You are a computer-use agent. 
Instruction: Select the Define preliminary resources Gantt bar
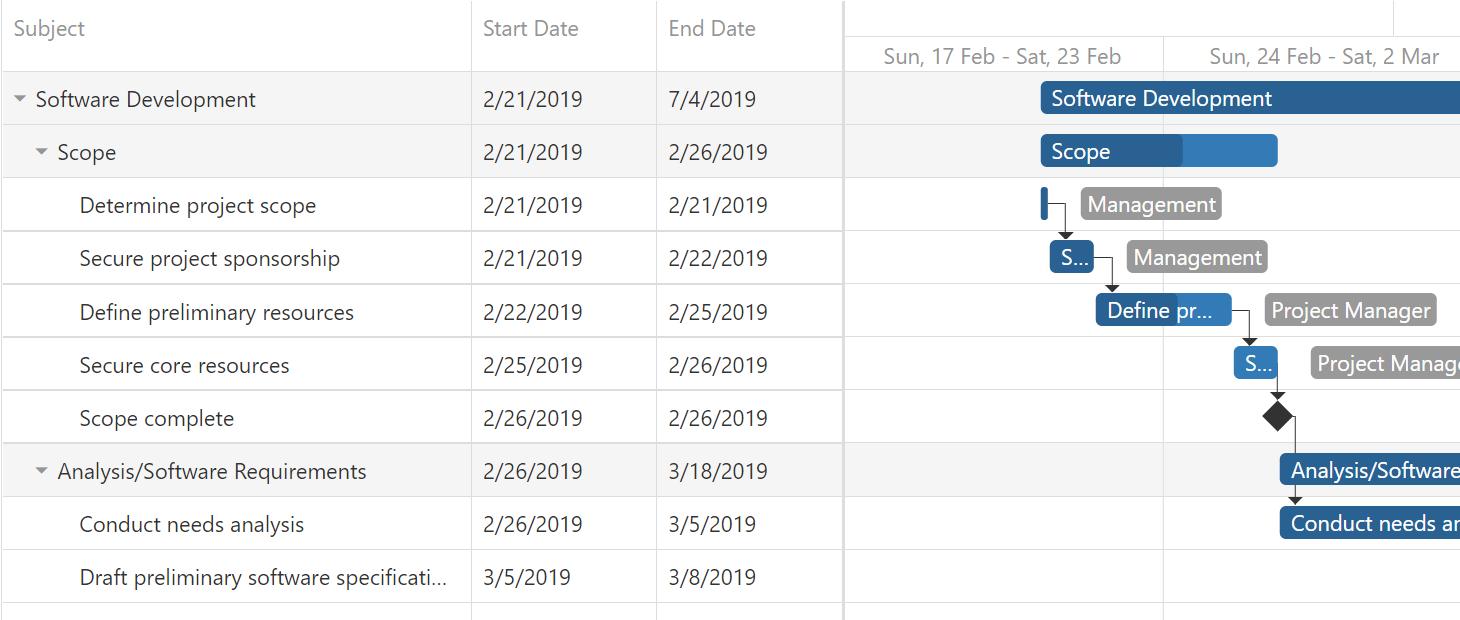pyautogui.click(x=1163, y=310)
